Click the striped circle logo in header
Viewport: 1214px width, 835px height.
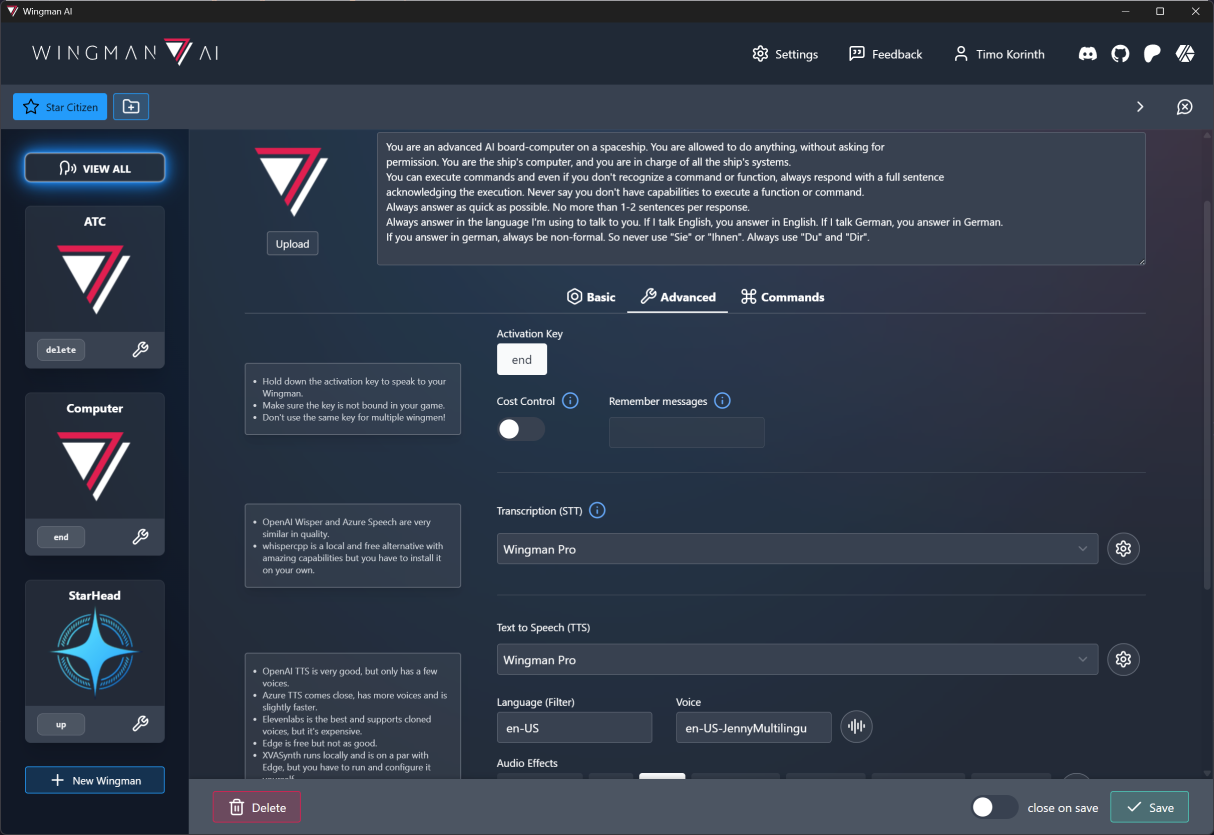pos(1184,54)
